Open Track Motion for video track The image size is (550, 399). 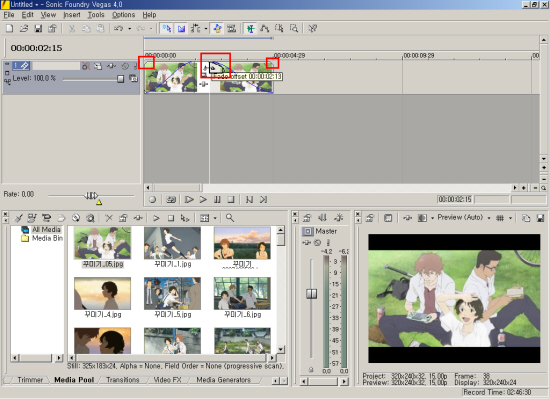pyautogui.click(x=98, y=66)
